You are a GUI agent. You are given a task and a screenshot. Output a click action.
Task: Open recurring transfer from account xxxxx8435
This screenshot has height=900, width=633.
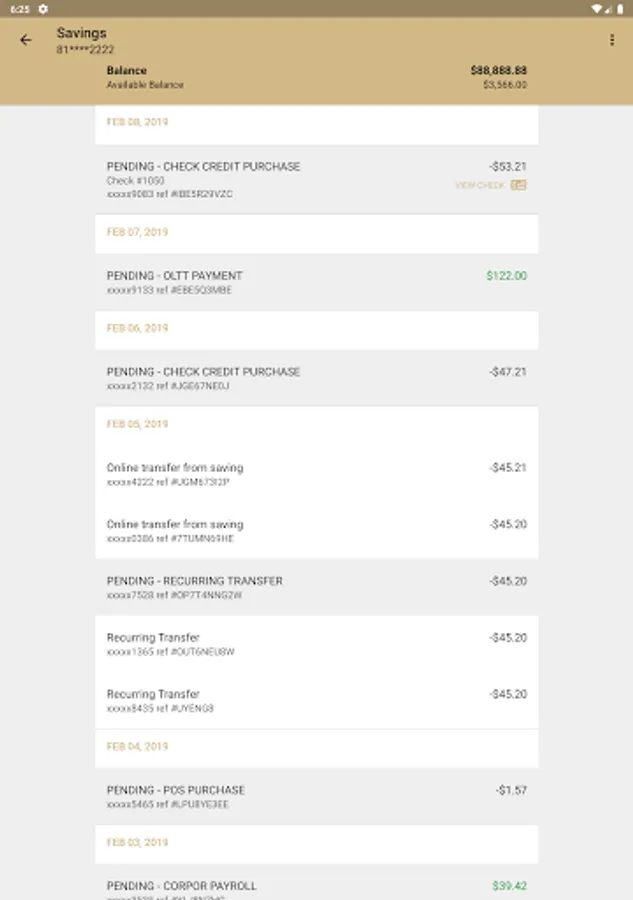pyautogui.click(x=316, y=700)
